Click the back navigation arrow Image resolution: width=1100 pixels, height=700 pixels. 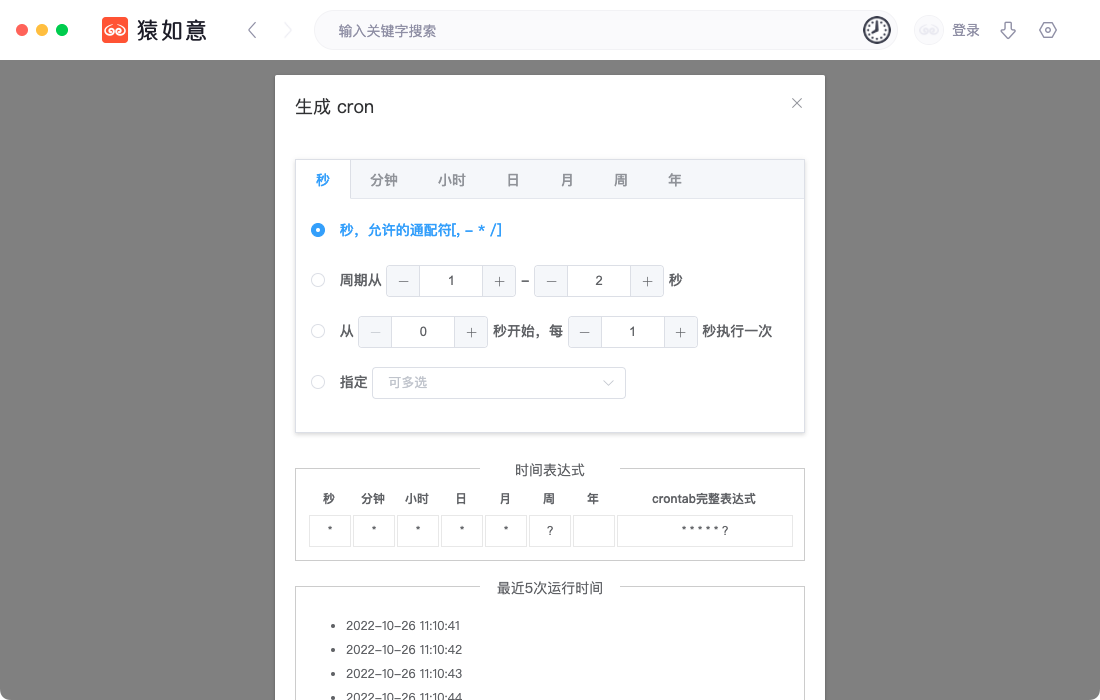coord(252,30)
